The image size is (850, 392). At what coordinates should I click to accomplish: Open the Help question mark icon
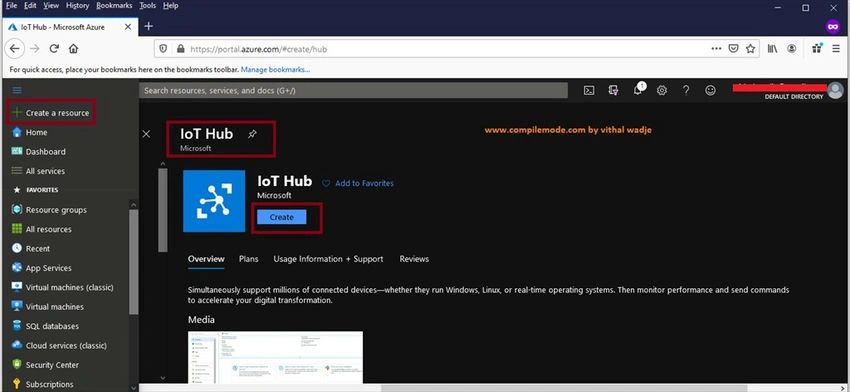coord(686,91)
